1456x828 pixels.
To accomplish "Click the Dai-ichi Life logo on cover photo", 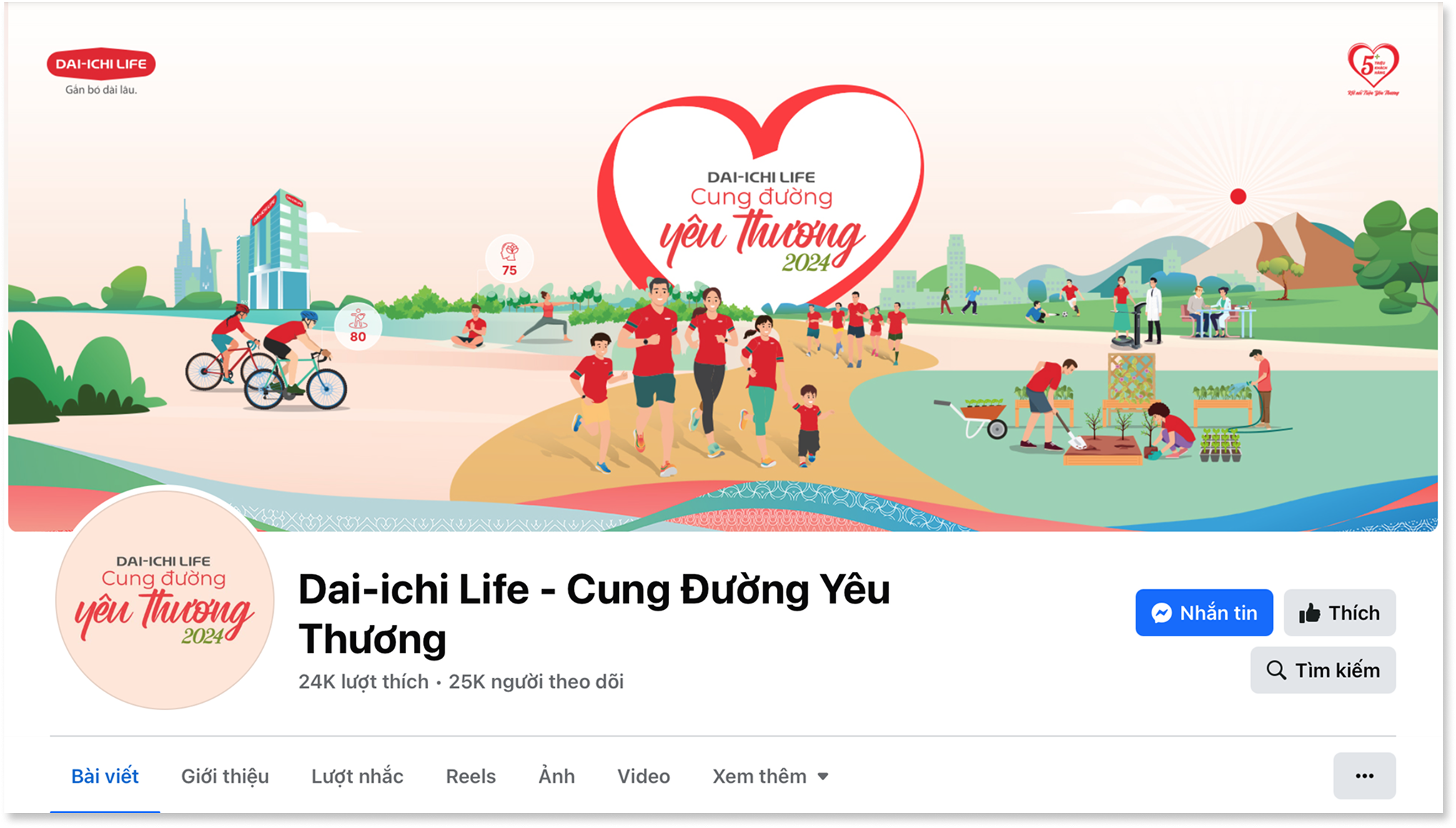I will click(x=101, y=72).
